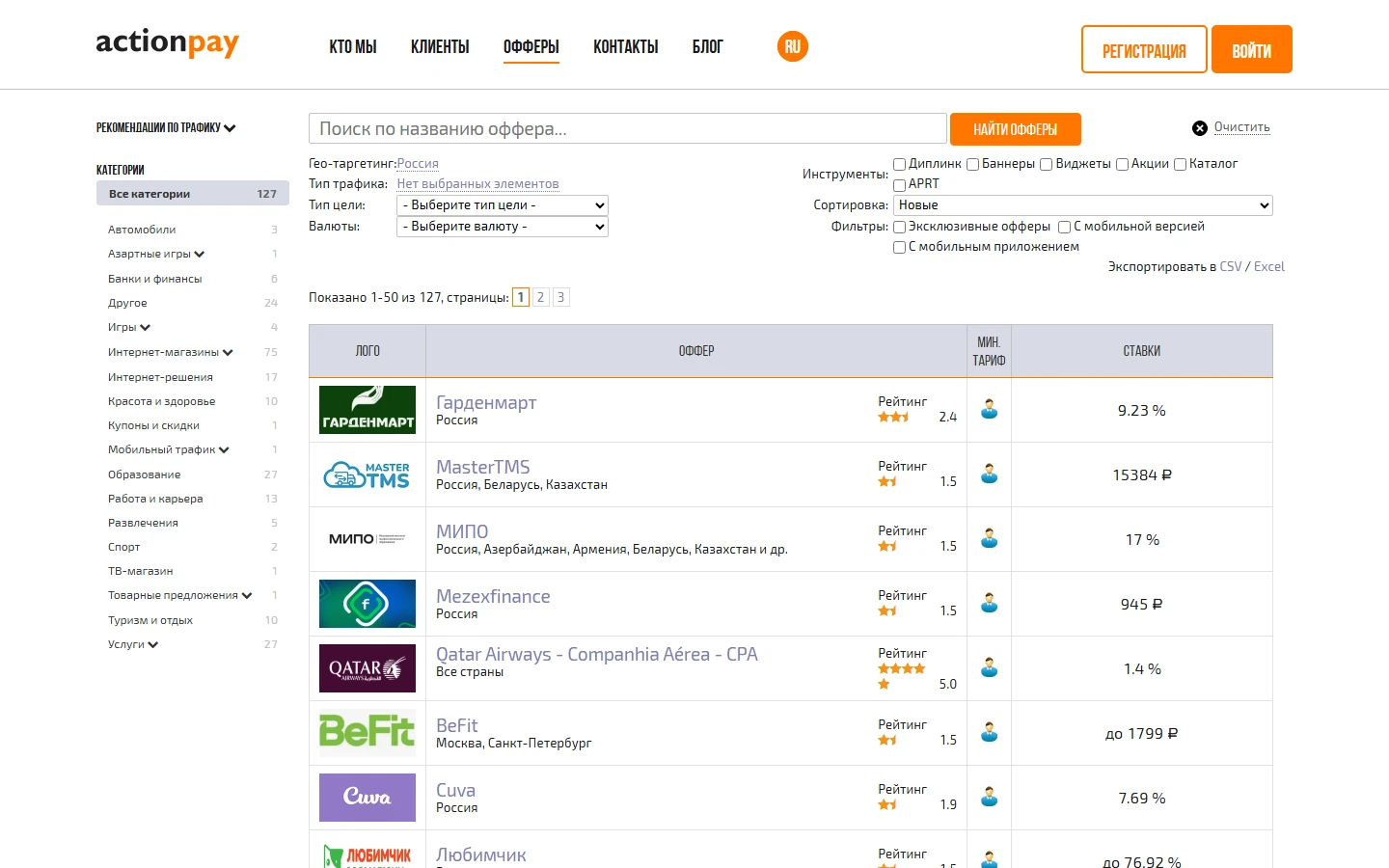Open the Гарденмарт logo thumbnail

coord(368,410)
